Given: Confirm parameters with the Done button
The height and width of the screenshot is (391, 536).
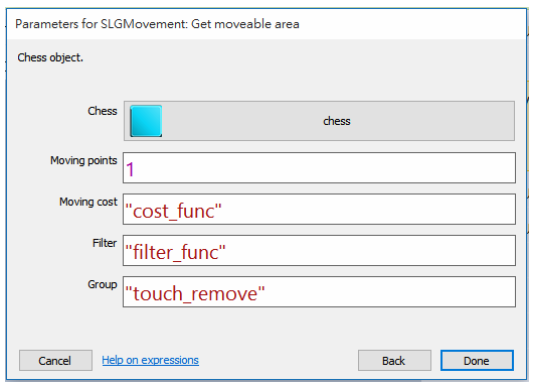Looking at the screenshot, I should tap(477, 360).
